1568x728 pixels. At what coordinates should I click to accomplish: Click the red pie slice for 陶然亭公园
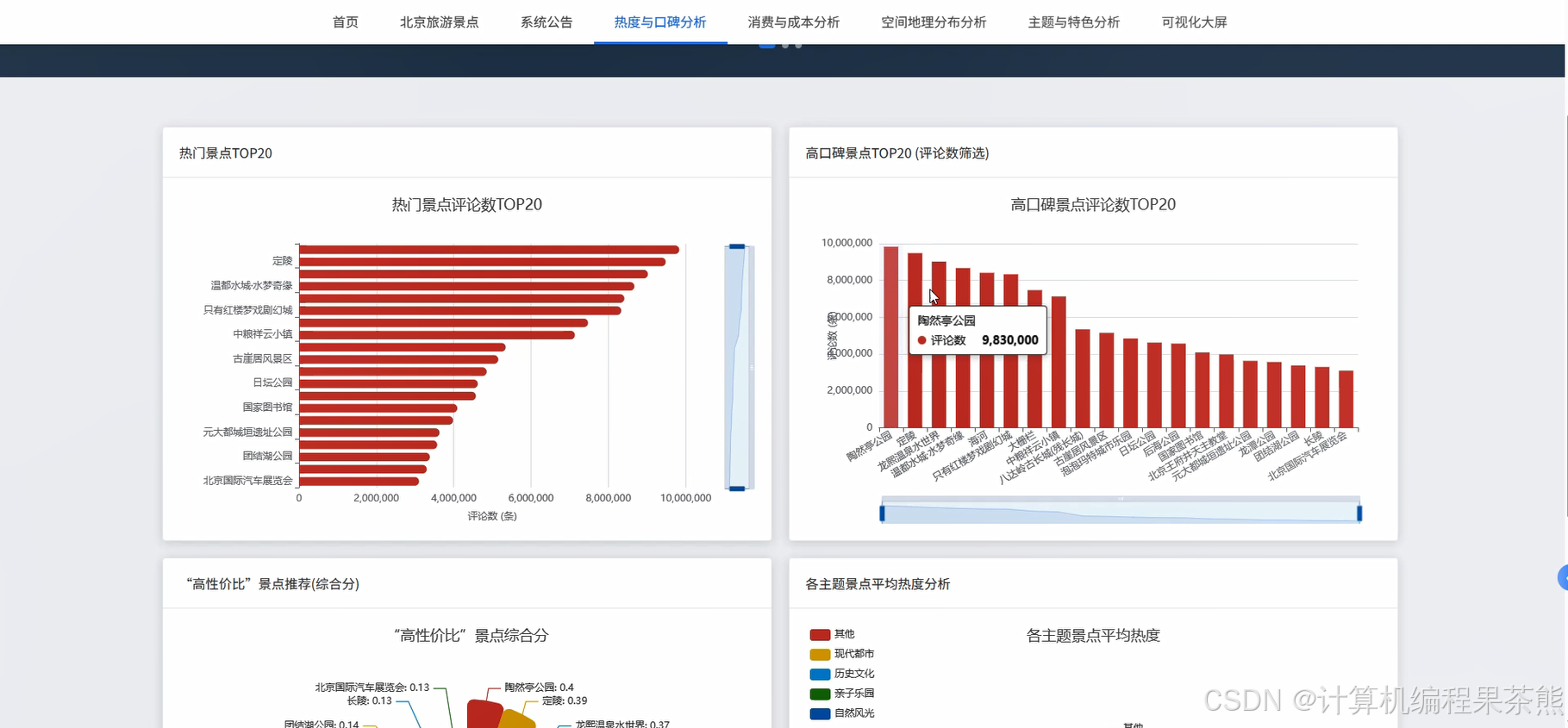(x=484, y=714)
